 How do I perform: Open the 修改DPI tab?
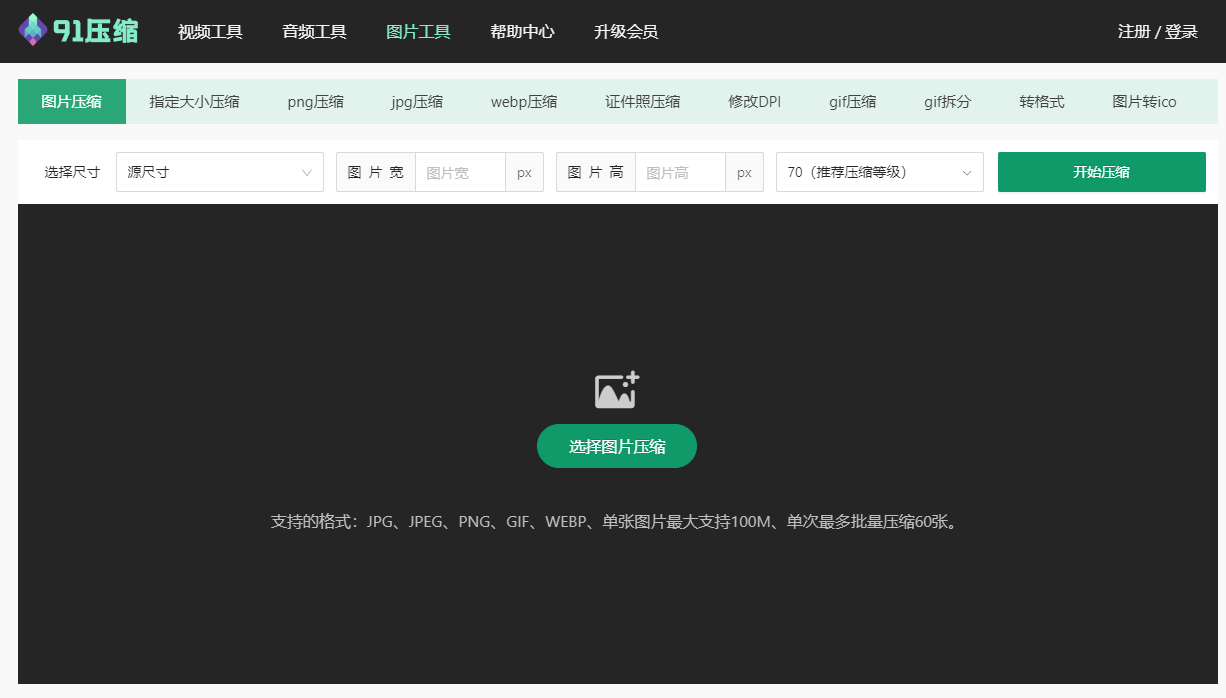click(x=754, y=102)
